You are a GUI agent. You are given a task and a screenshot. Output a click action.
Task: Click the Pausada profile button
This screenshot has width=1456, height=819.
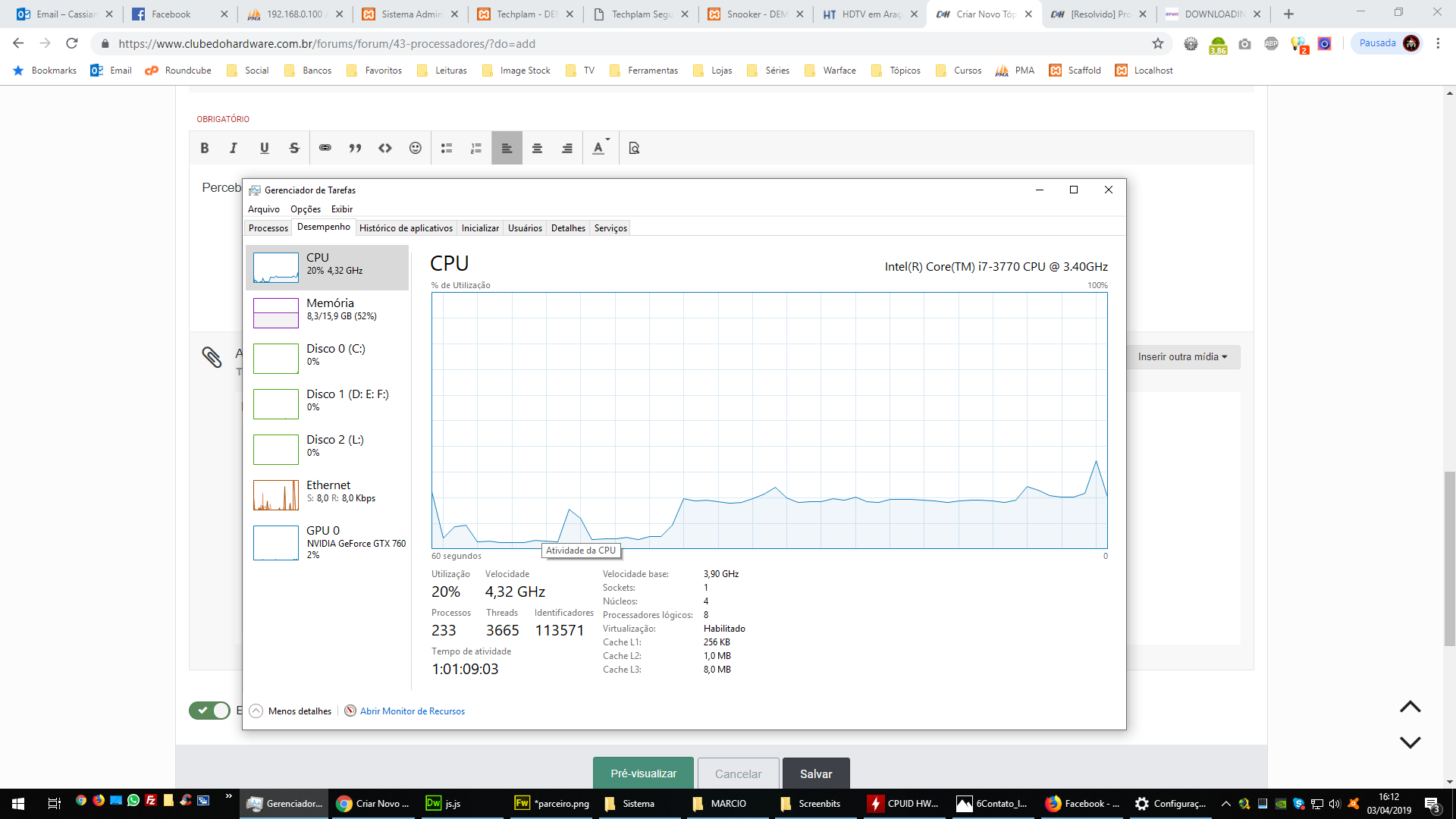coord(1387,43)
